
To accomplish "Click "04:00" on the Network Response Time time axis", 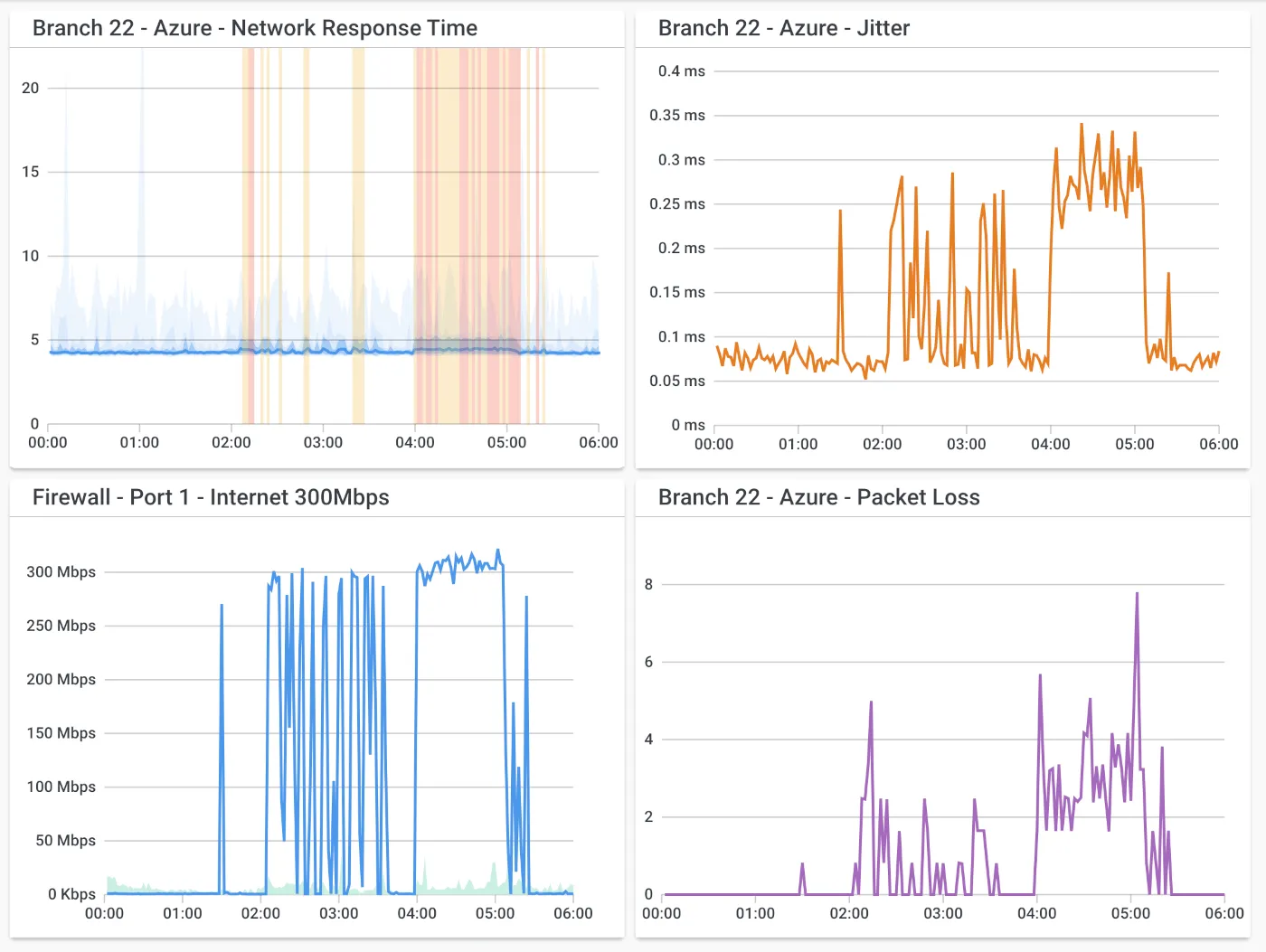I will pos(415,443).
